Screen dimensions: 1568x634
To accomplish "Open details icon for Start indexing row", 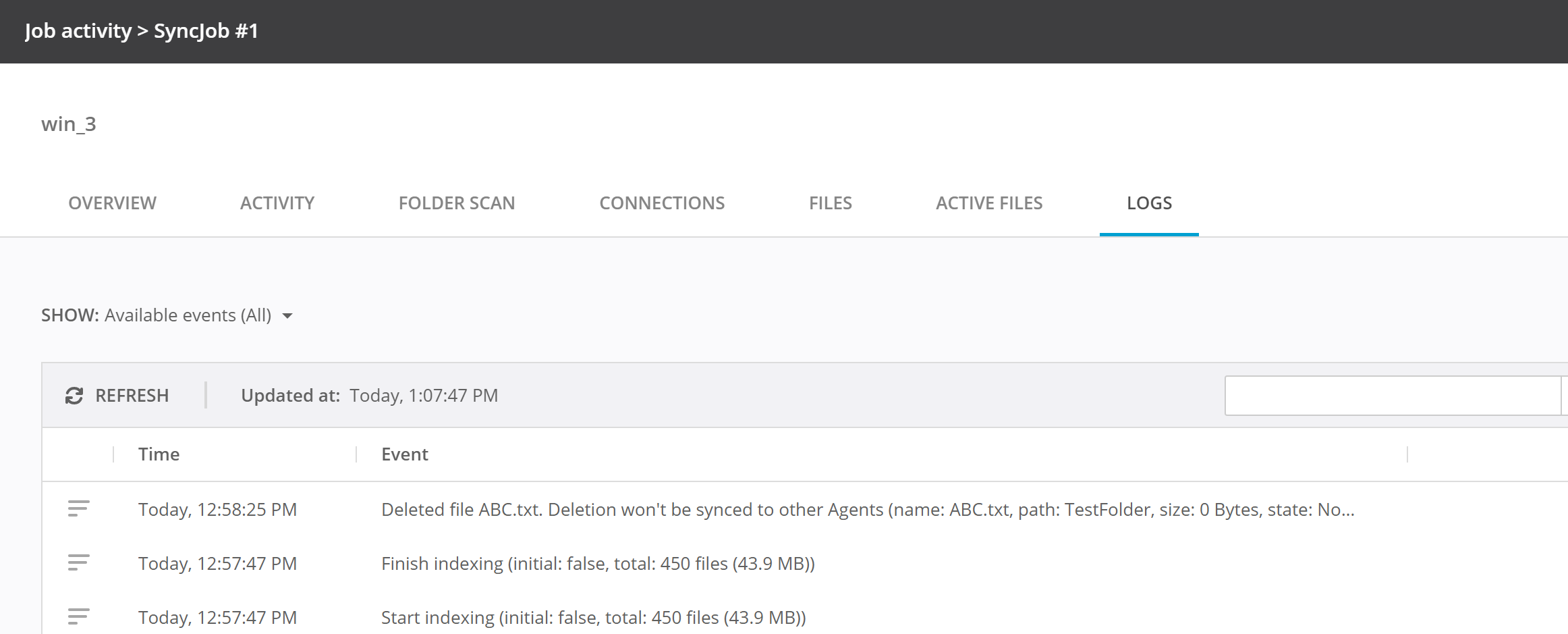I will point(78,616).
